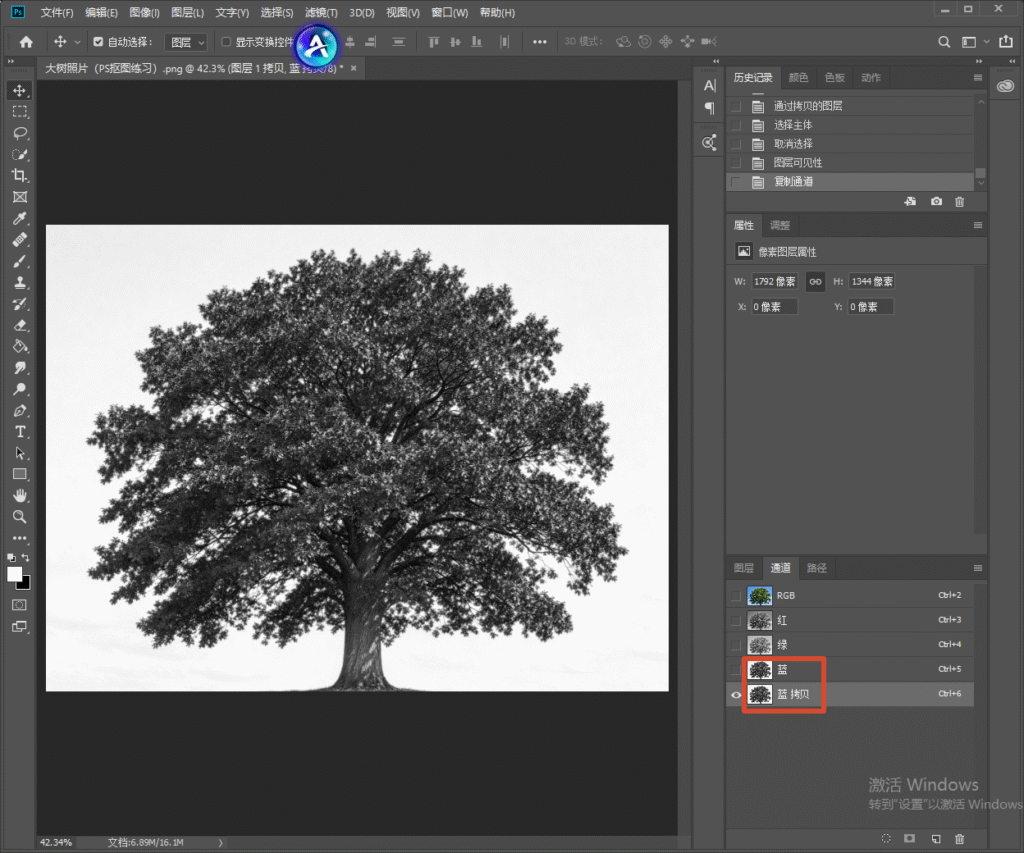The height and width of the screenshot is (853, 1024).
Task: Delete current channel trash icon
Action: [x=959, y=839]
